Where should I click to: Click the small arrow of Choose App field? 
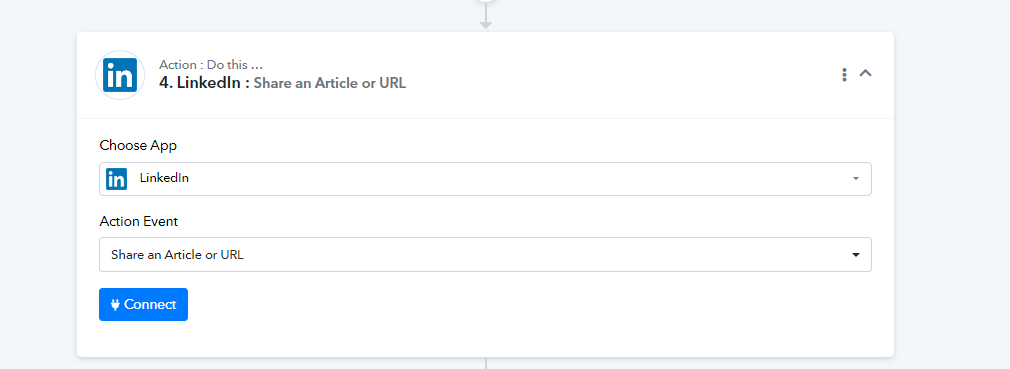coord(855,179)
